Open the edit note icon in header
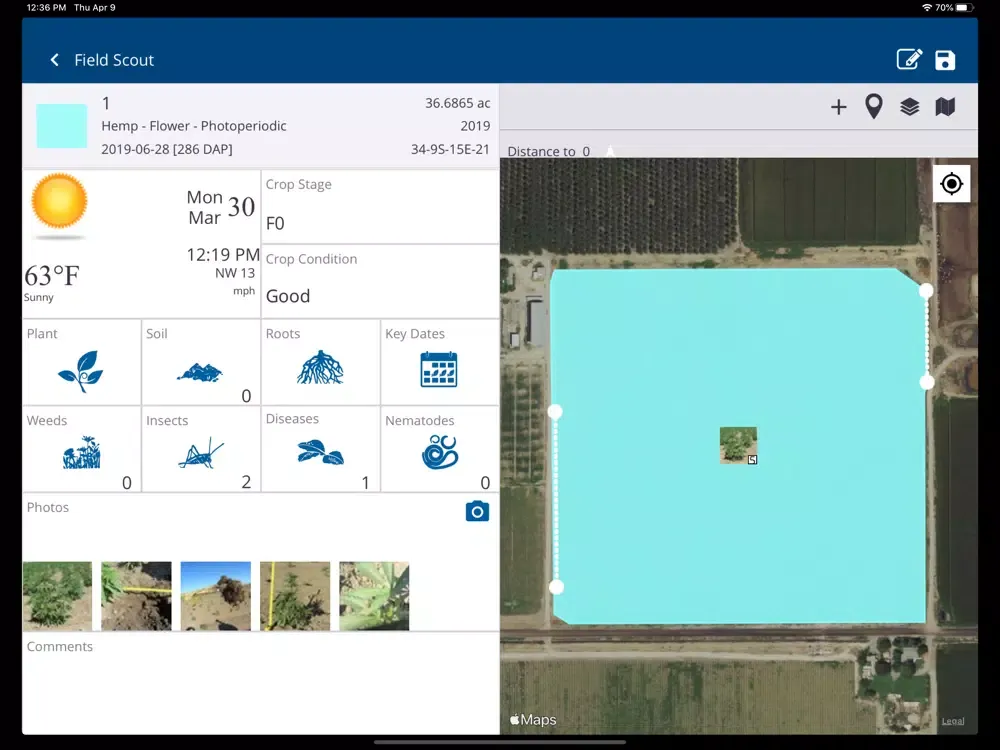The height and width of the screenshot is (750, 1000). tap(909, 59)
